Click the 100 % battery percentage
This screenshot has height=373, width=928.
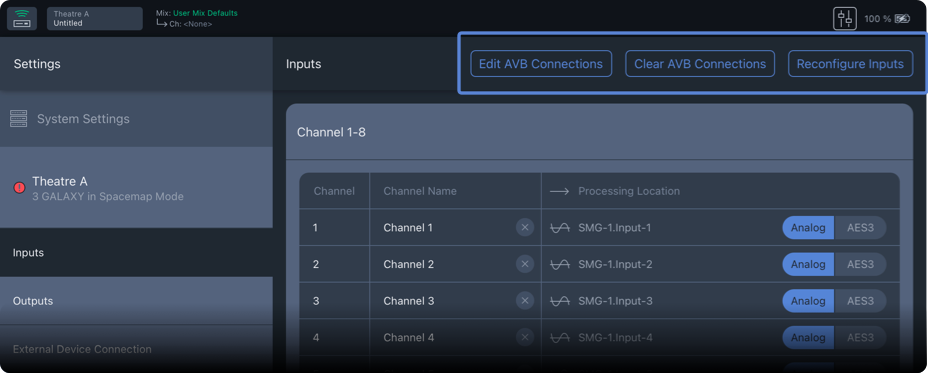tap(878, 19)
